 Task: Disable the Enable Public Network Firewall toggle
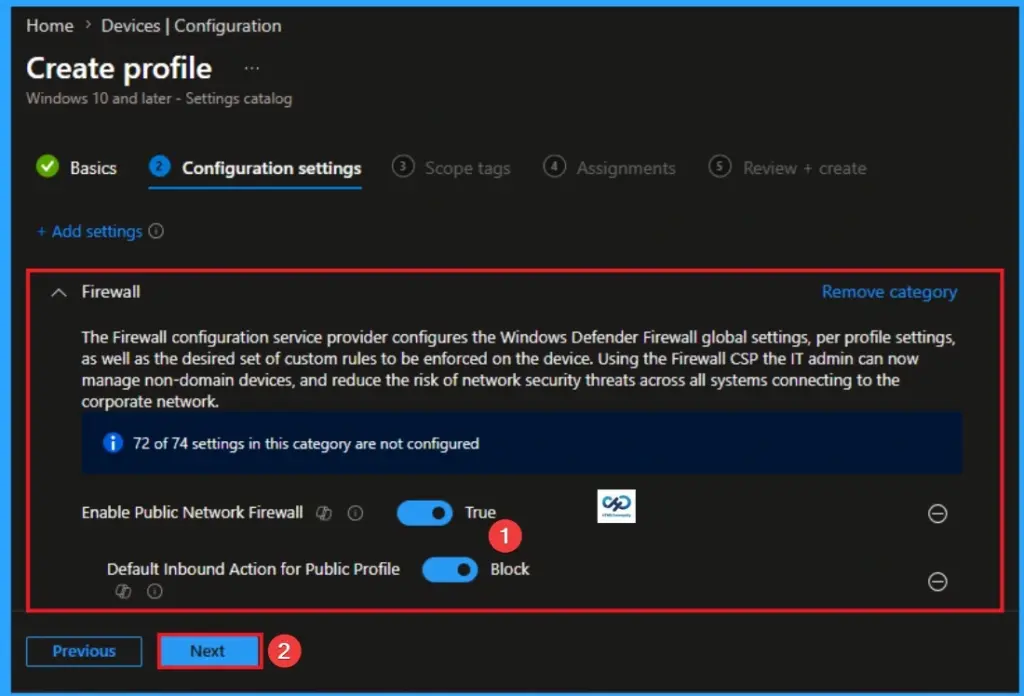pyautogui.click(x=424, y=513)
